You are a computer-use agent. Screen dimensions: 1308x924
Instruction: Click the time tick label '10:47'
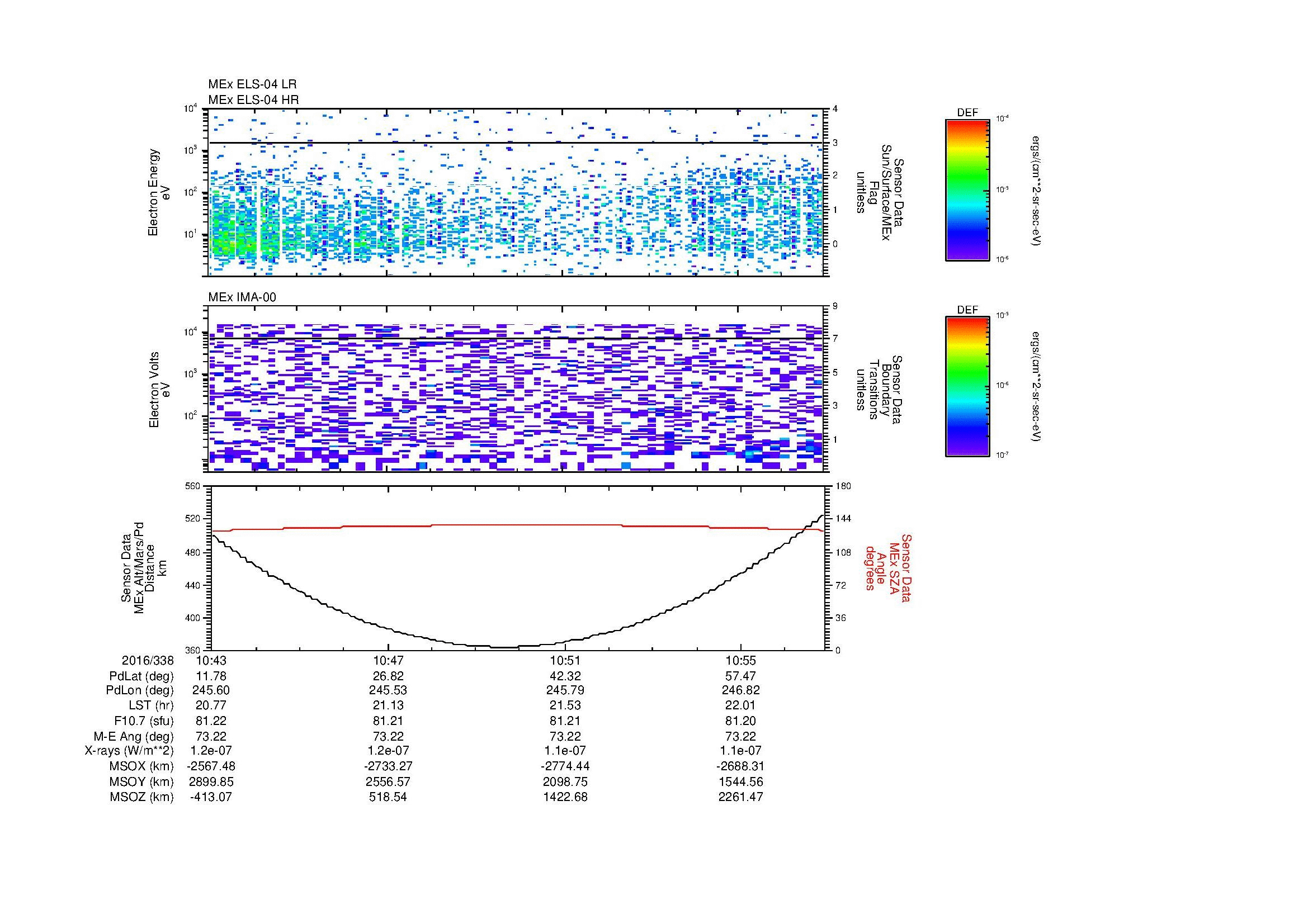388,660
